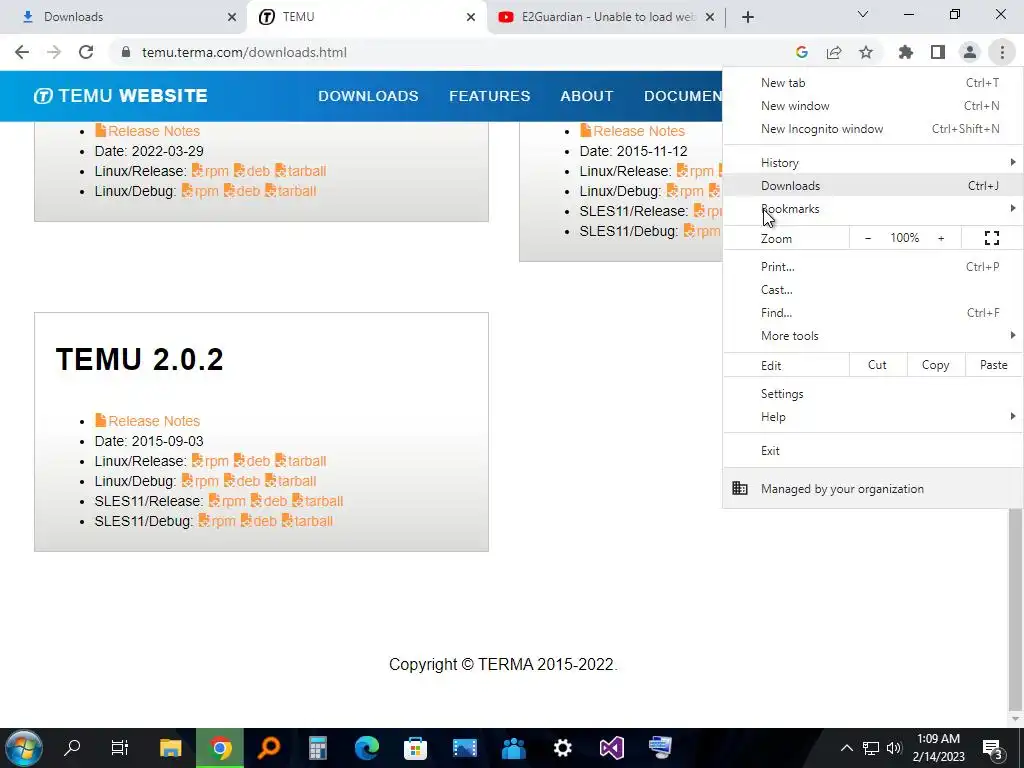Download TEMU 2.0.2 Linux/Debug deb
This screenshot has height=768, width=1024.
coord(242,481)
